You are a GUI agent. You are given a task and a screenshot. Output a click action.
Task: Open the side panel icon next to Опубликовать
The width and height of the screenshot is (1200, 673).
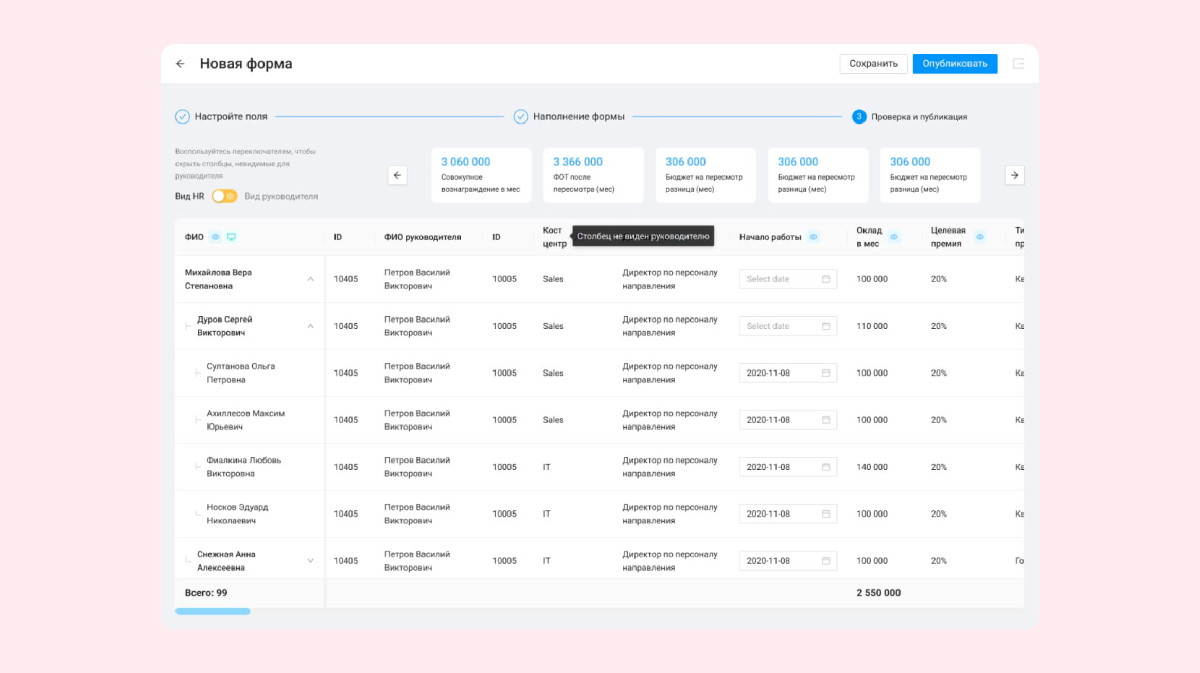pos(1019,64)
